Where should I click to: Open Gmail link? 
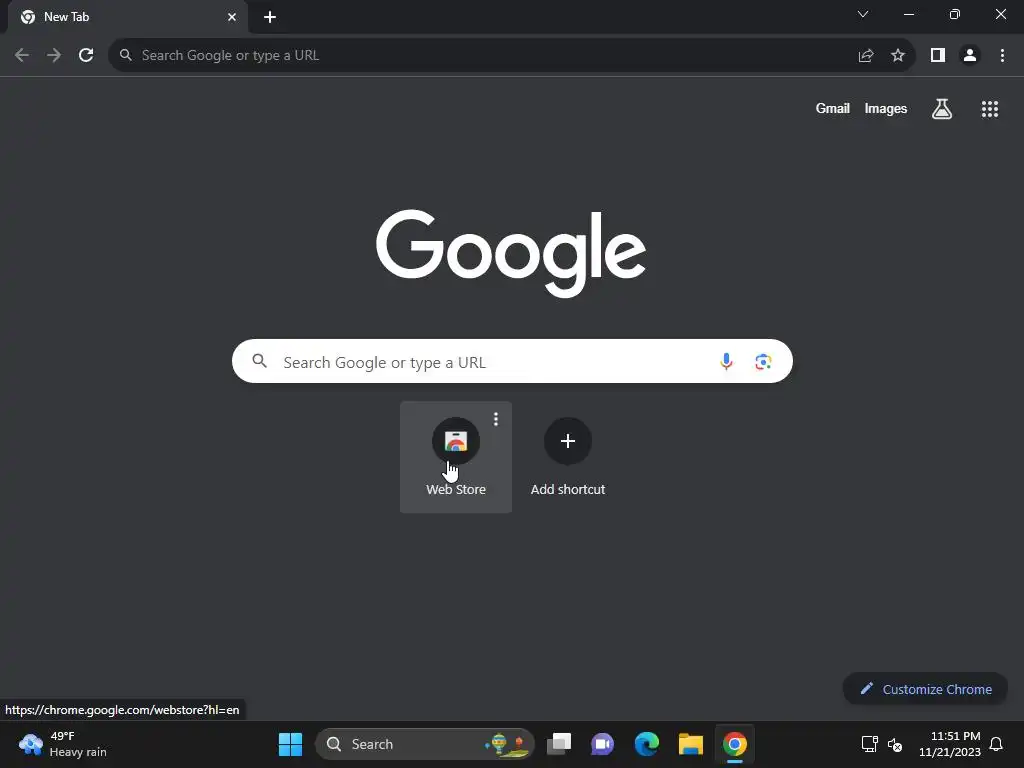pos(833,108)
